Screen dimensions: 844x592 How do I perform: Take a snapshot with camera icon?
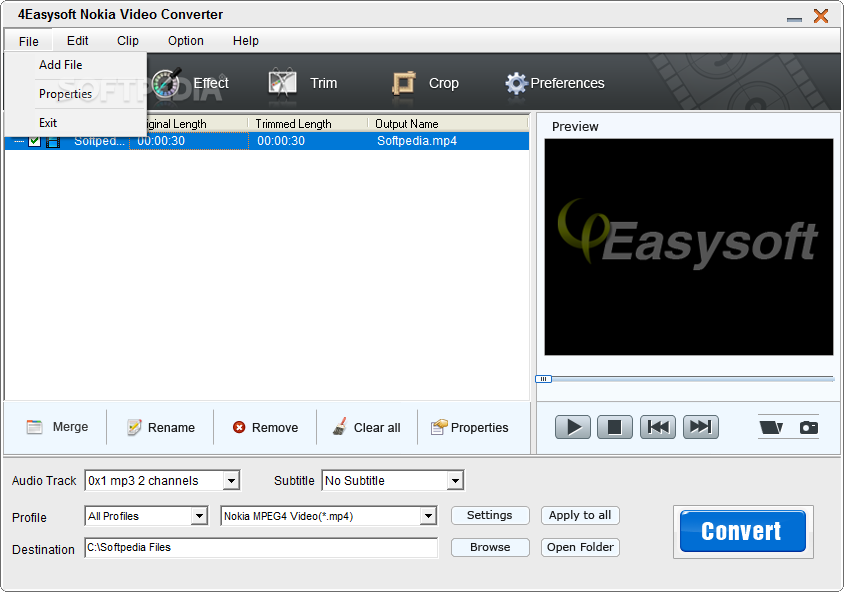tap(808, 427)
